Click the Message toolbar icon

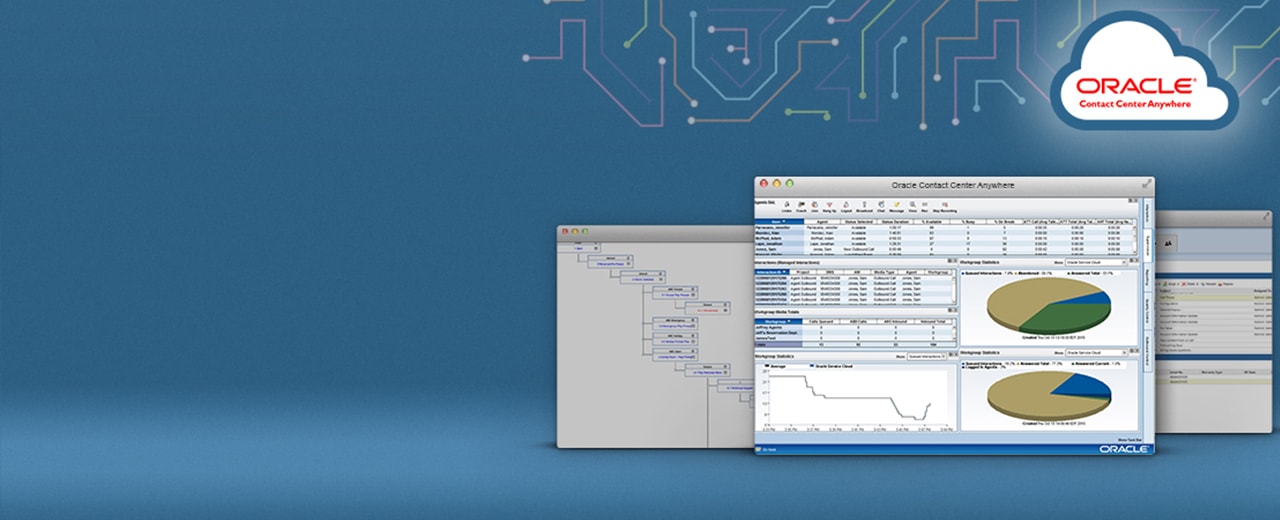[896, 207]
